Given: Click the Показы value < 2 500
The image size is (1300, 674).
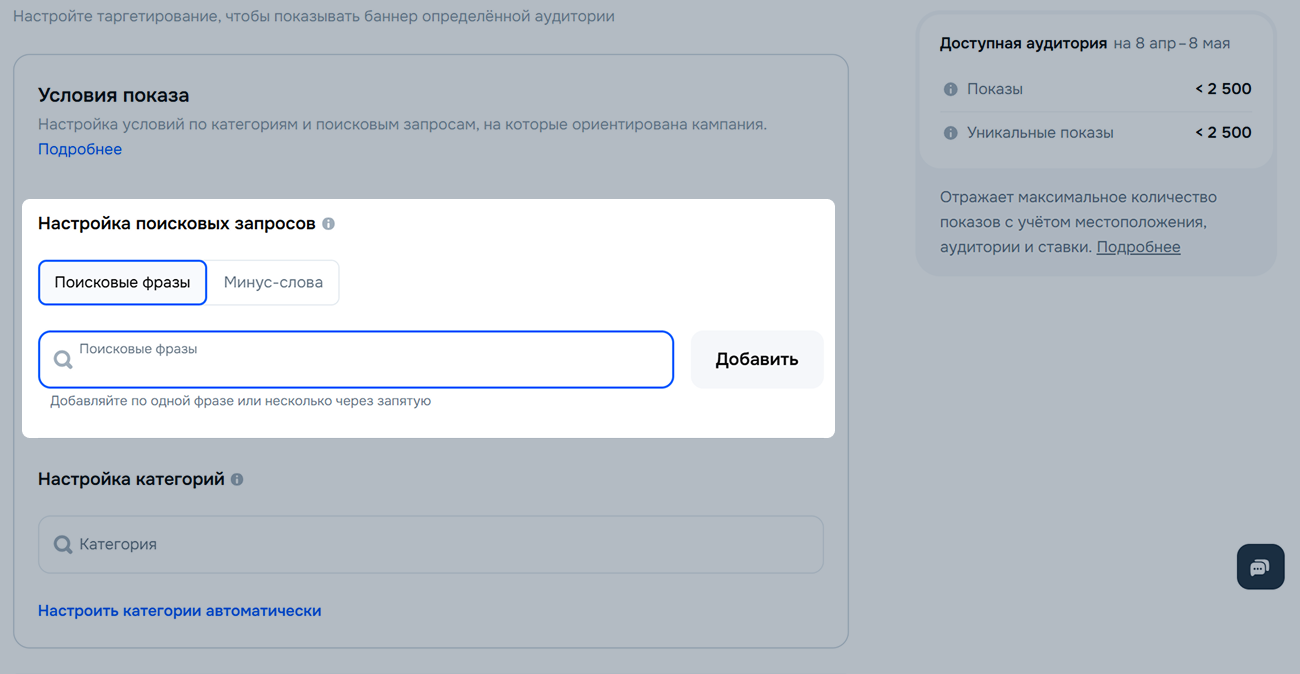Looking at the screenshot, I should 1223,89.
